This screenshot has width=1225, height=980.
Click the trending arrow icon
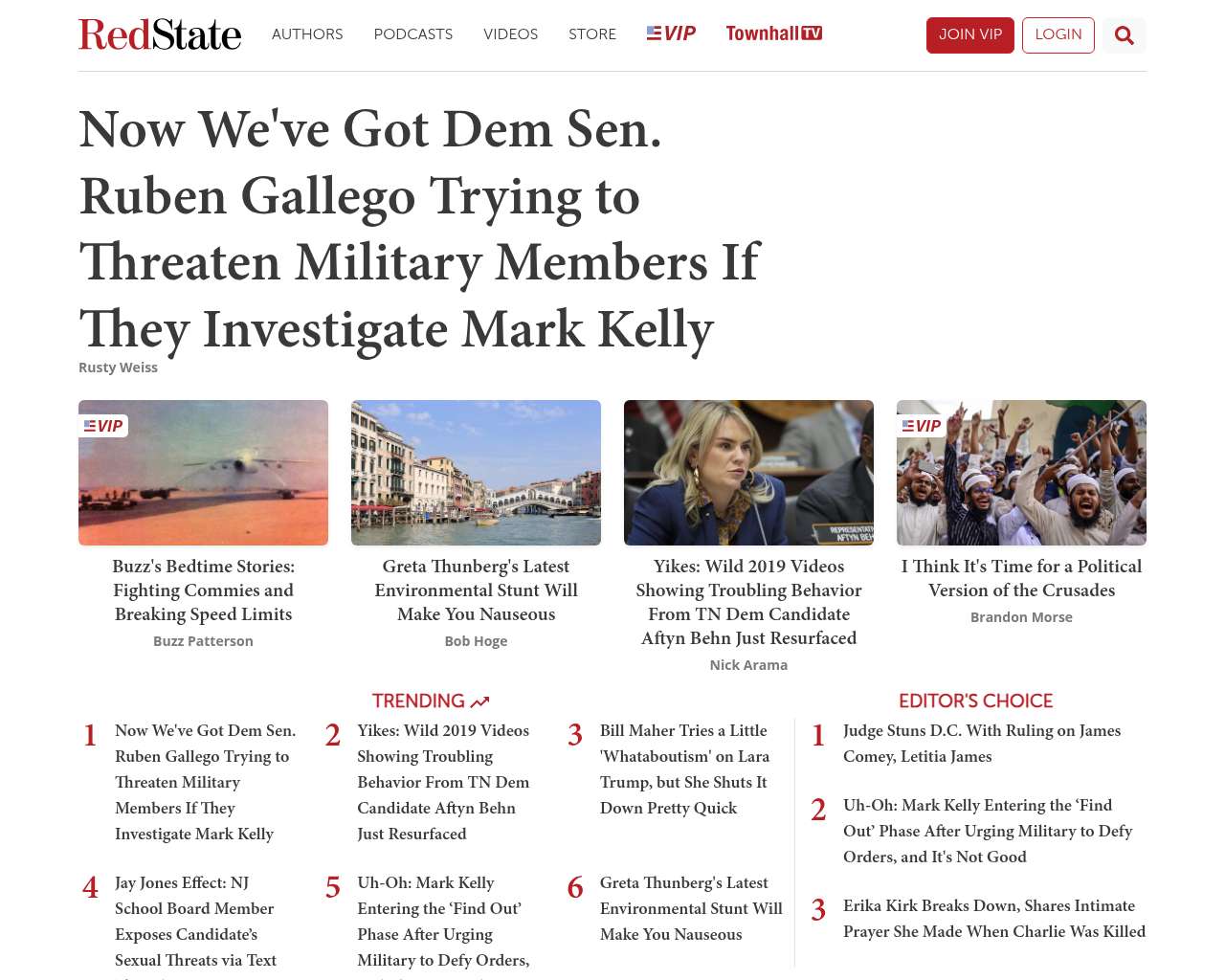(x=479, y=702)
